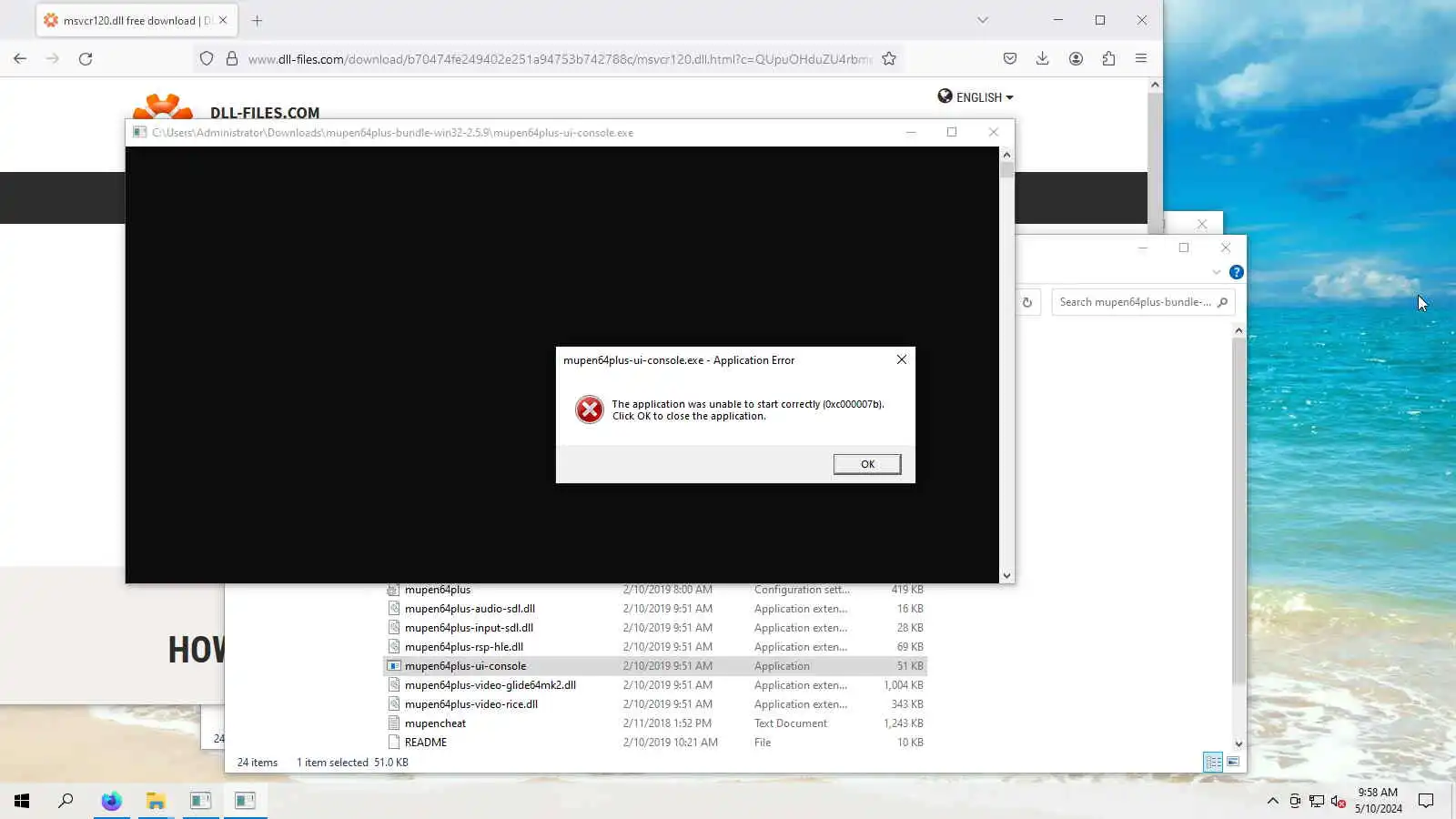Select mupen64plus-audio-sdl.dll file
The width and height of the screenshot is (1456, 819).
655,609
